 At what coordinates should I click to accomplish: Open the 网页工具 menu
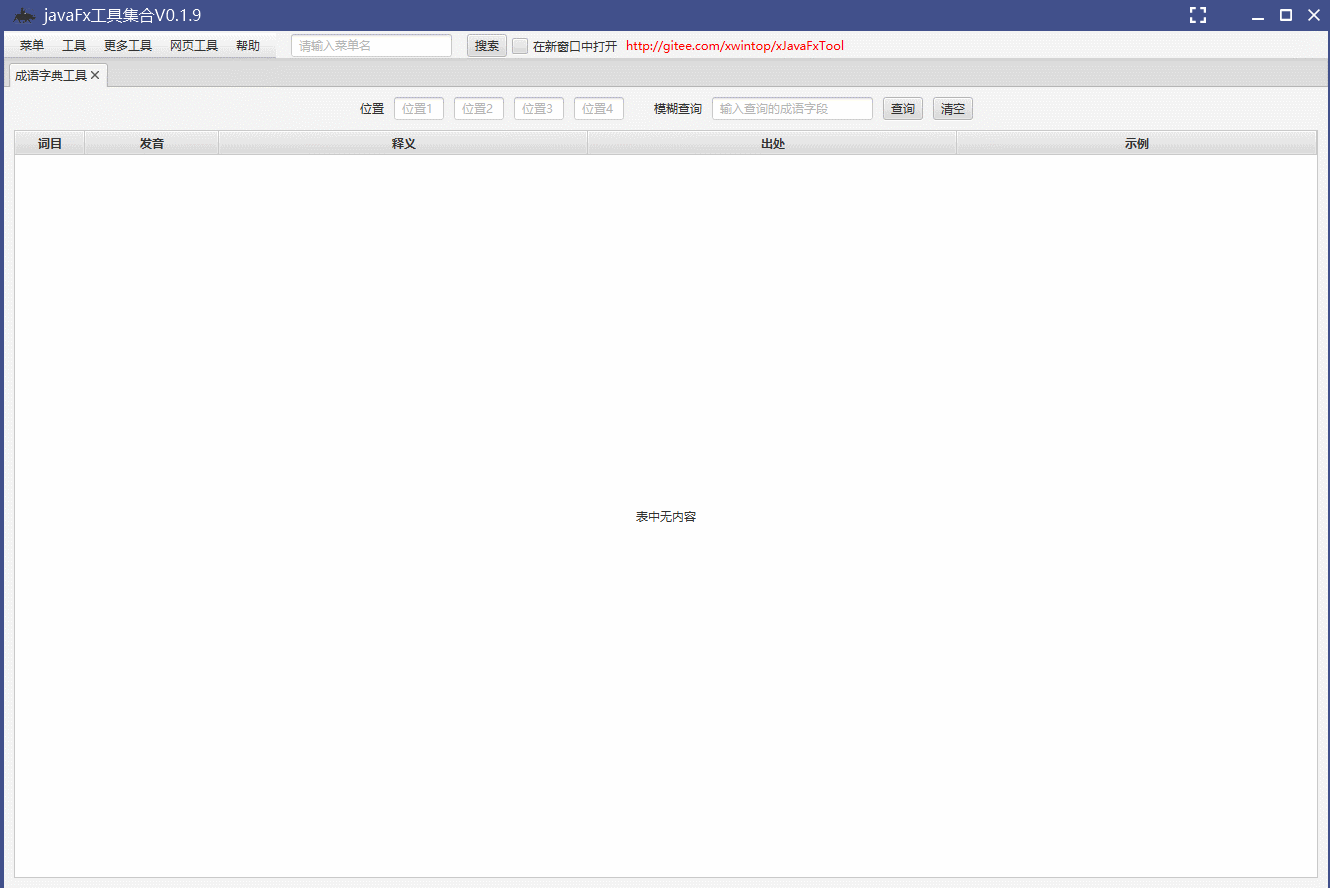tap(194, 46)
